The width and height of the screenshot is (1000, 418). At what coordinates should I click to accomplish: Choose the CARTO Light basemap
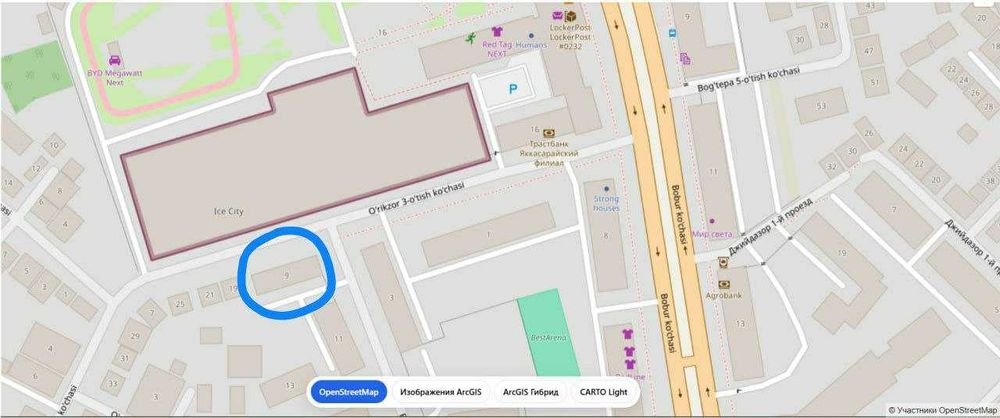pos(603,392)
